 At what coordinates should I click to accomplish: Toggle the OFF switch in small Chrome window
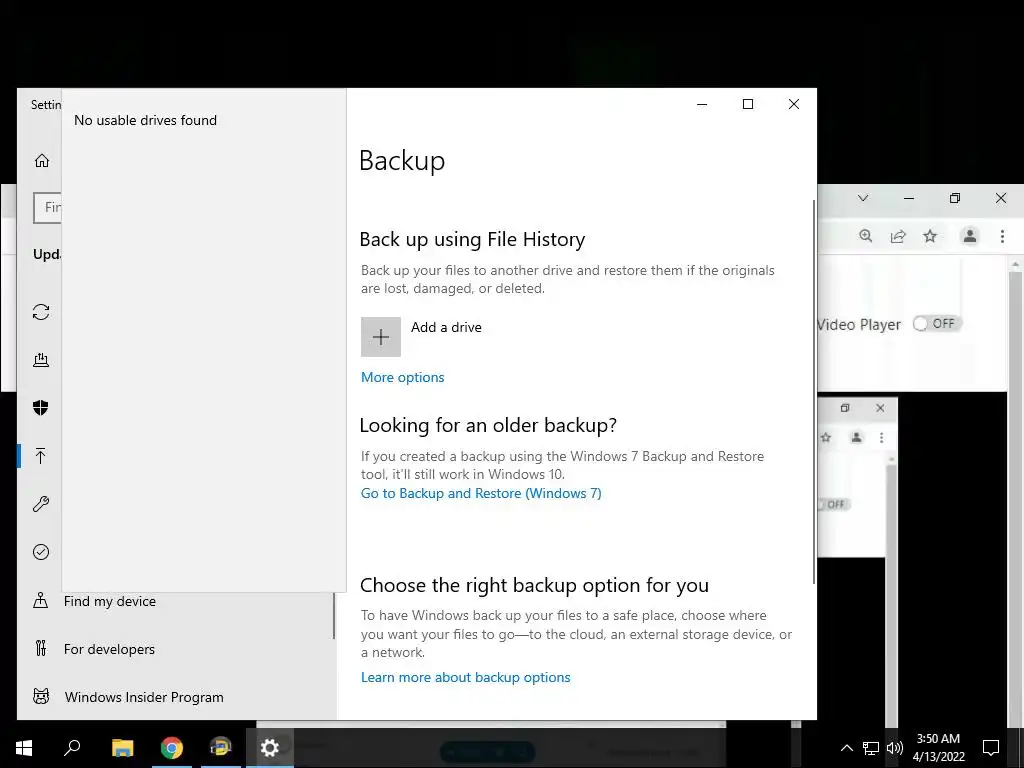[834, 504]
